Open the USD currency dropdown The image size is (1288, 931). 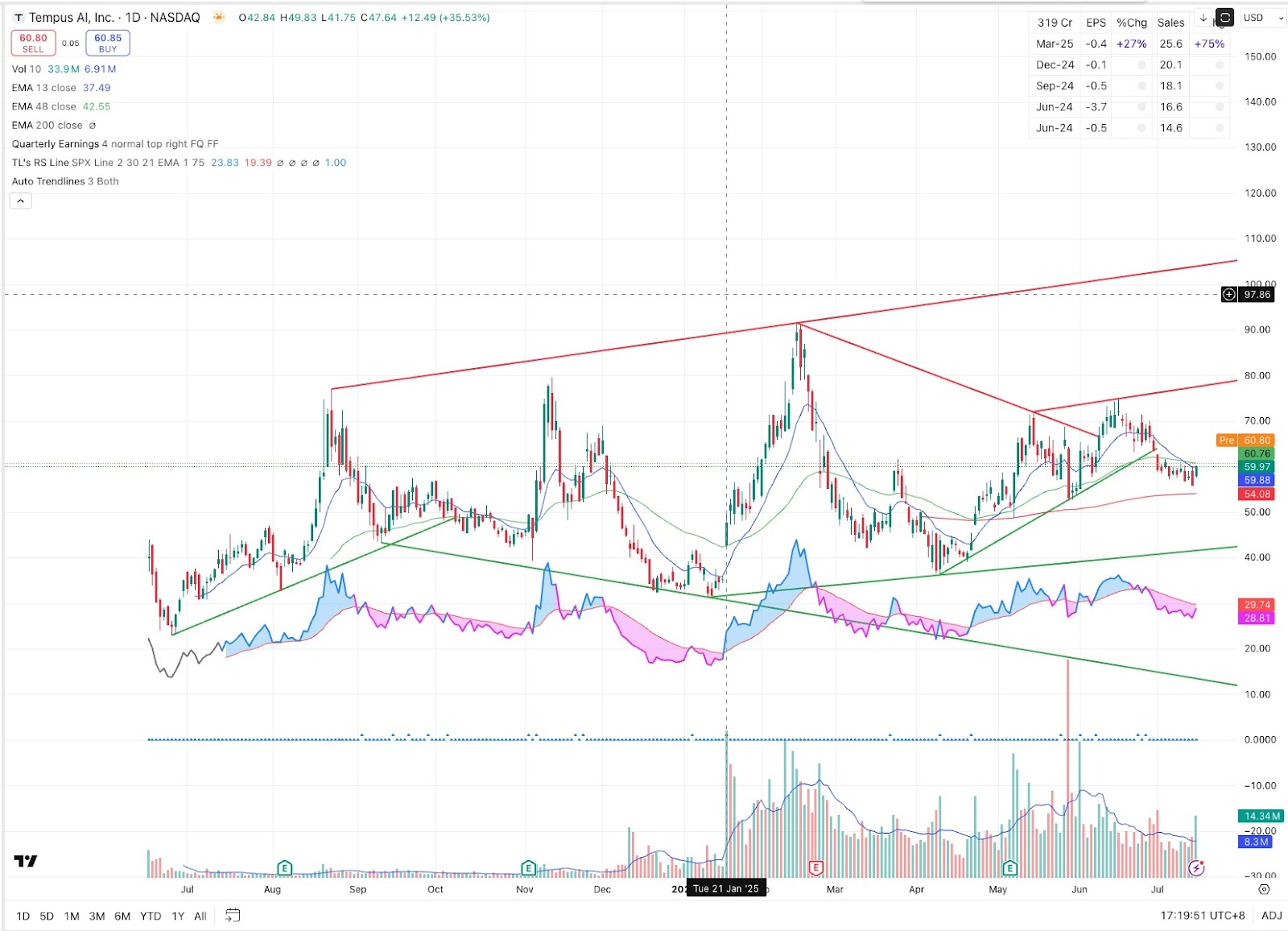(1262, 18)
